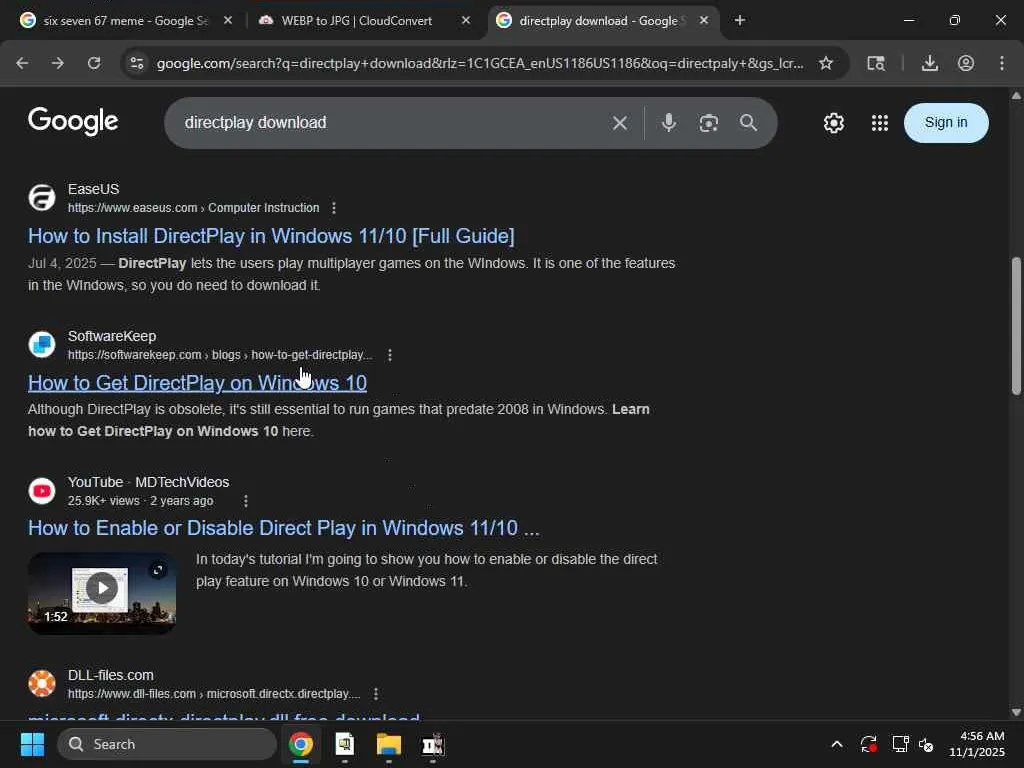Click the Google logo

click(73, 121)
